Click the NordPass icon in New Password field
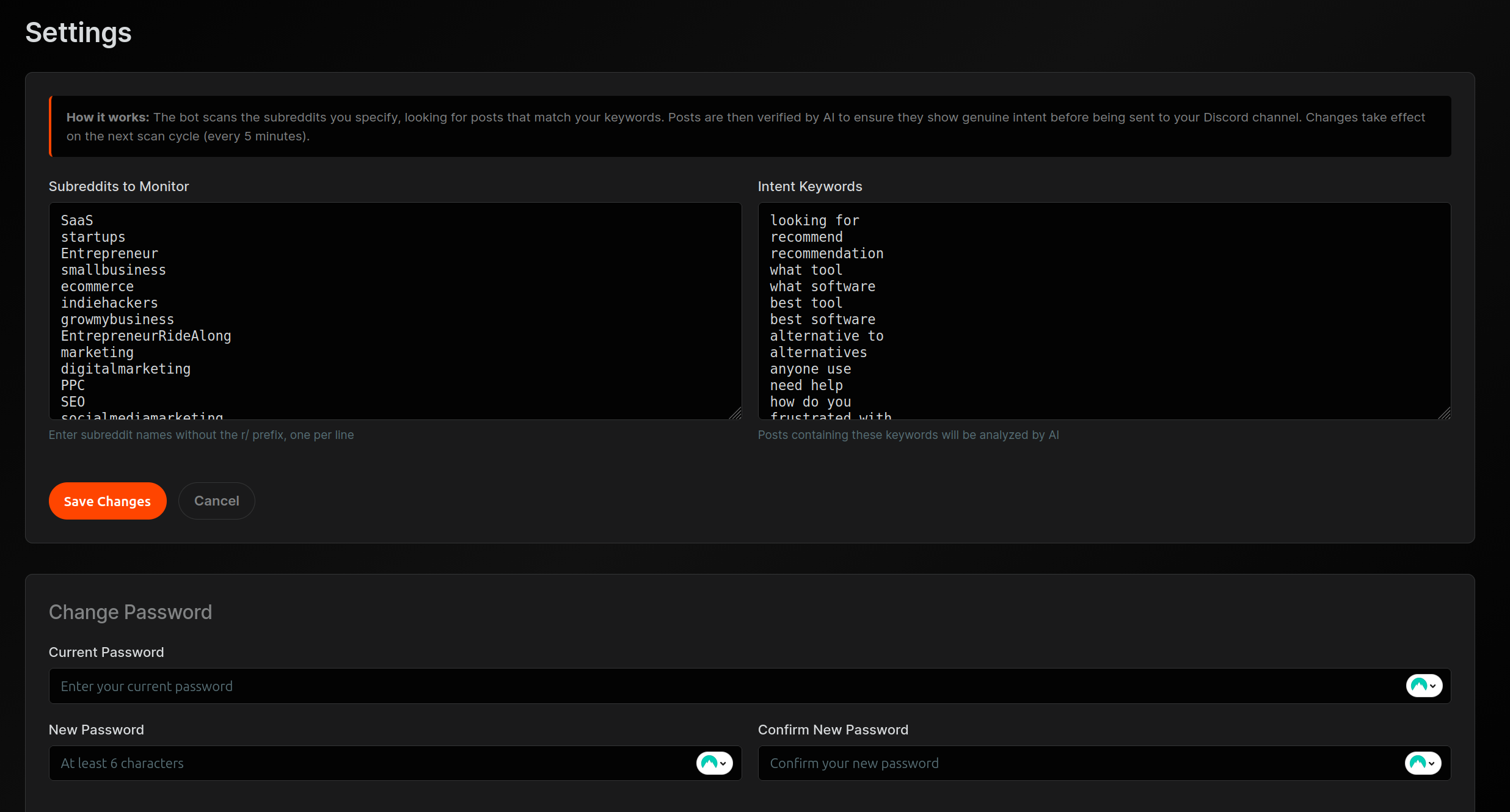The image size is (1510, 812). point(710,763)
